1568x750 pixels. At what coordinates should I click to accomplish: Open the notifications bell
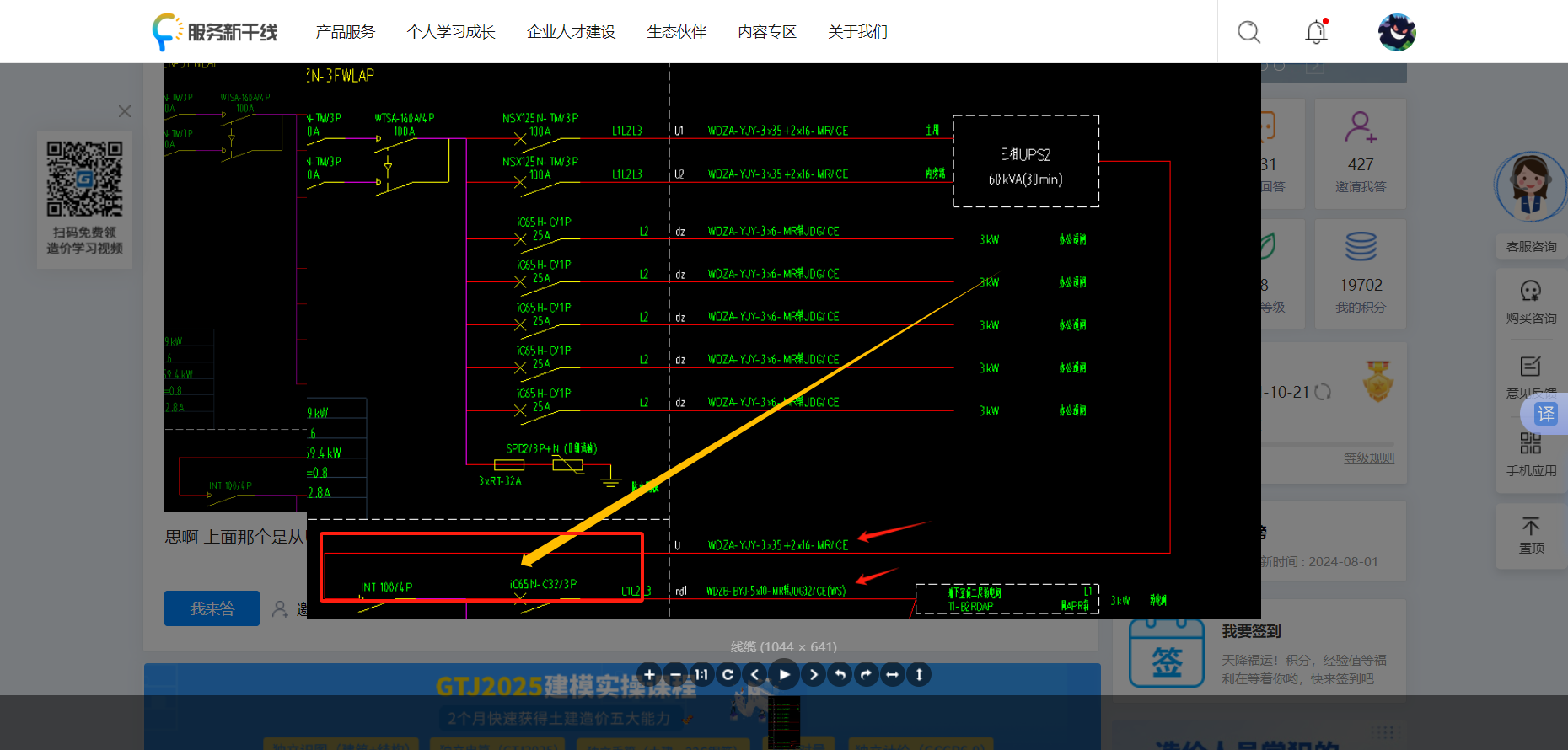point(1316,32)
